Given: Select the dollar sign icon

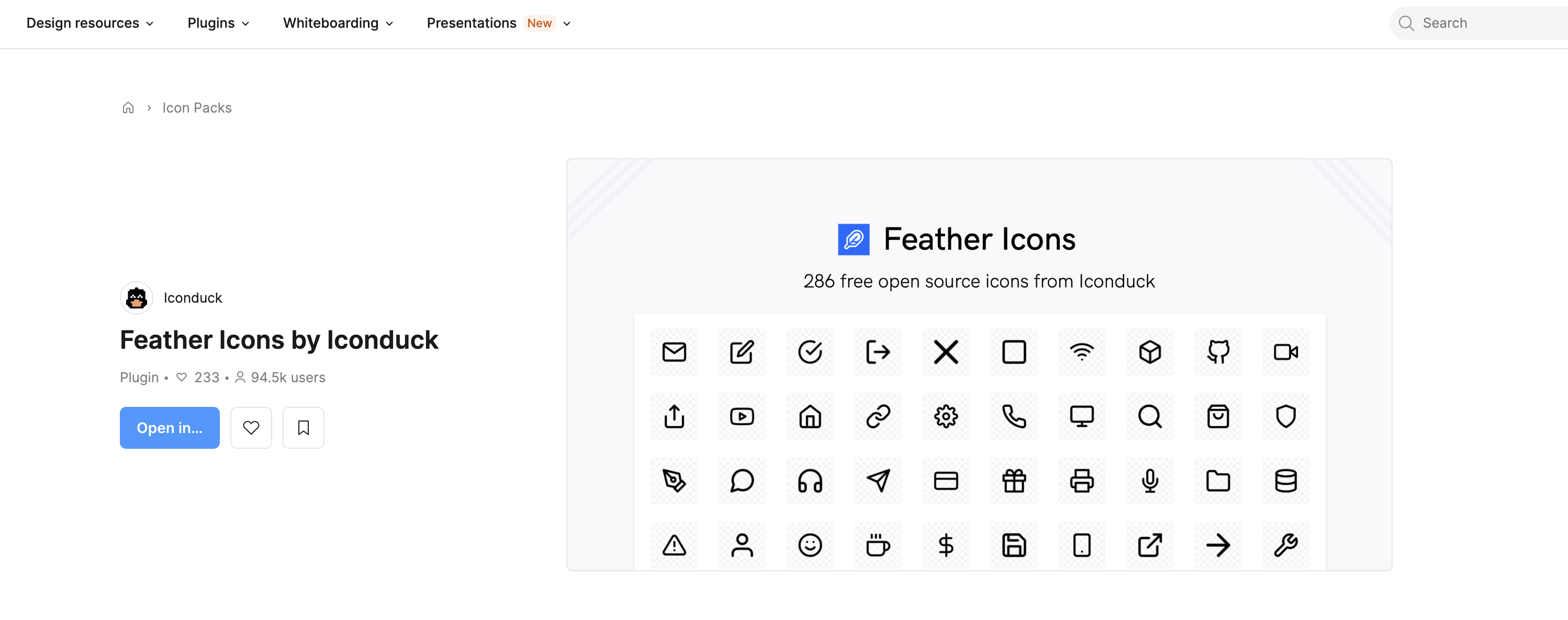Looking at the screenshot, I should tap(946, 545).
